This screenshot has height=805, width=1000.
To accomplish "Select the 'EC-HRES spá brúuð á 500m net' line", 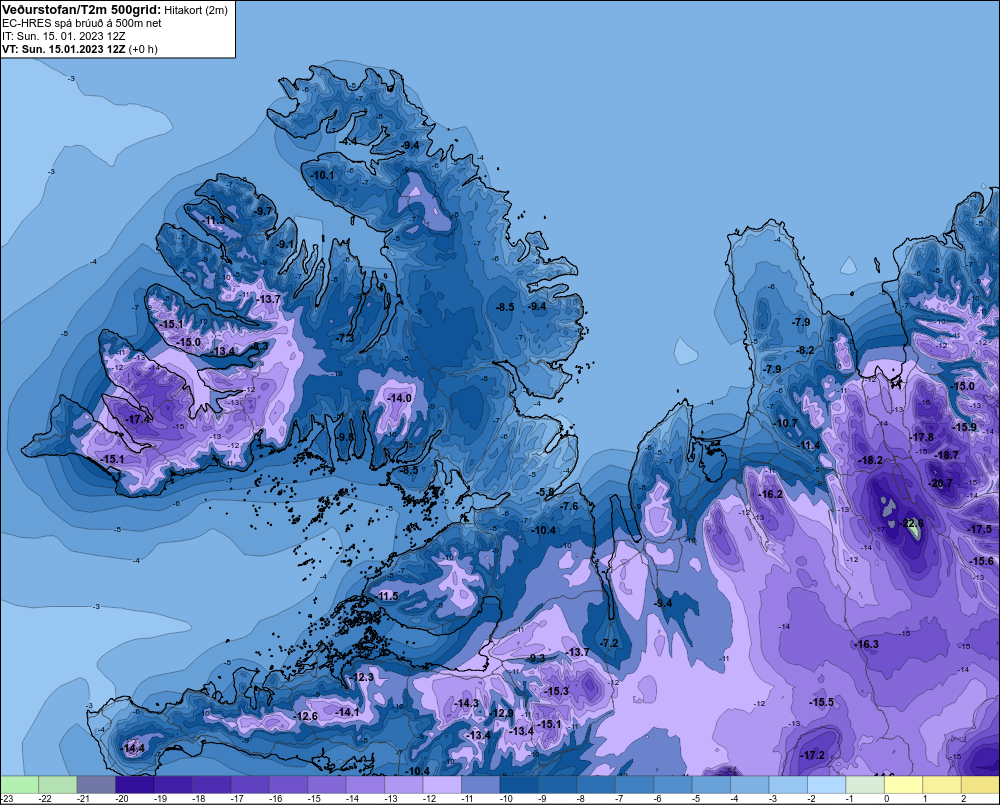I will click(82, 23).
